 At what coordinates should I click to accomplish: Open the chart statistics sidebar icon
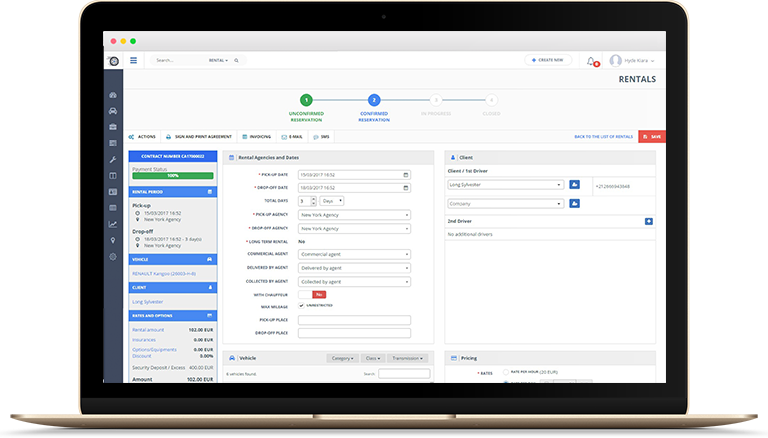click(x=113, y=224)
